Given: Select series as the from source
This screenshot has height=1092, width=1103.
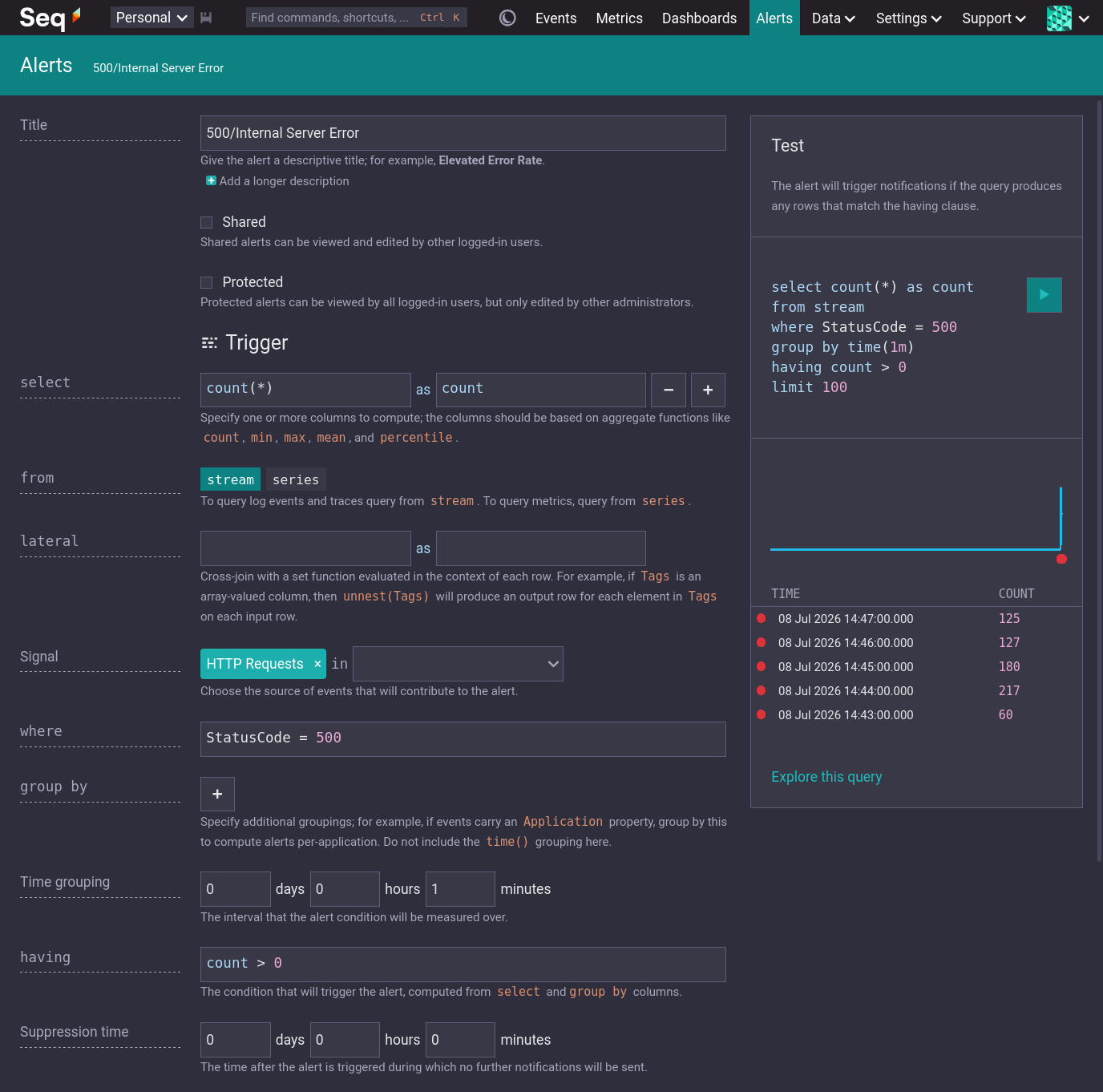Looking at the screenshot, I should point(296,479).
